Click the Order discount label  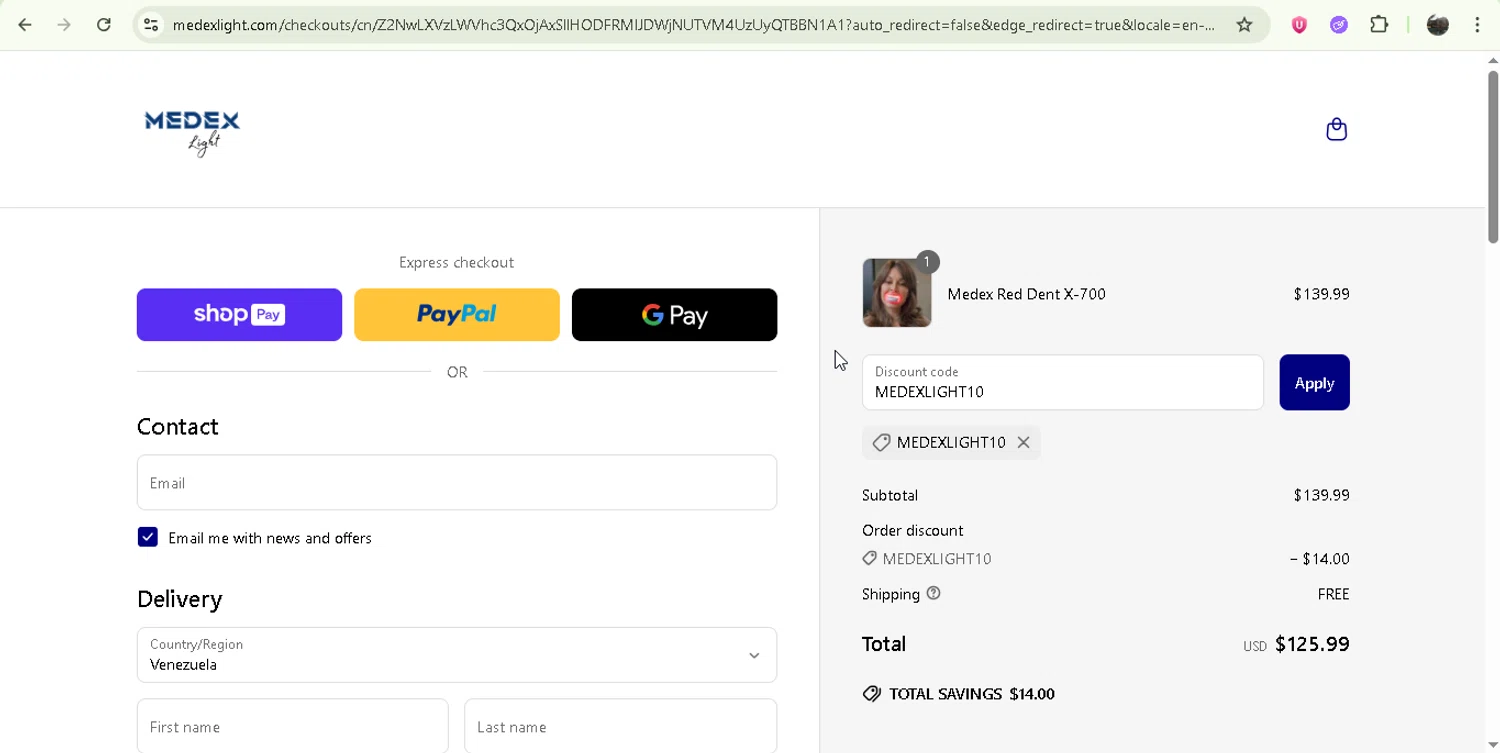(x=913, y=530)
